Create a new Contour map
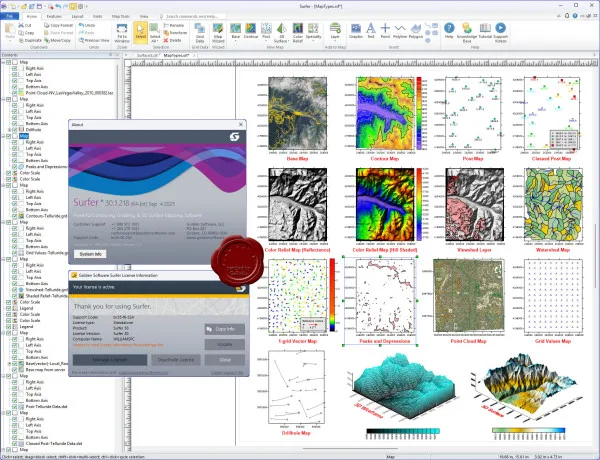 [x=251, y=31]
